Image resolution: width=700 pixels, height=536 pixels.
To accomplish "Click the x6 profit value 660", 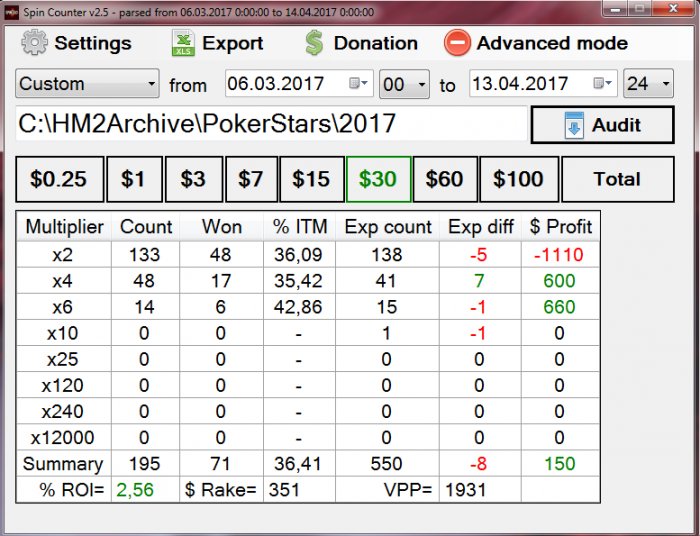I will 559,307.
